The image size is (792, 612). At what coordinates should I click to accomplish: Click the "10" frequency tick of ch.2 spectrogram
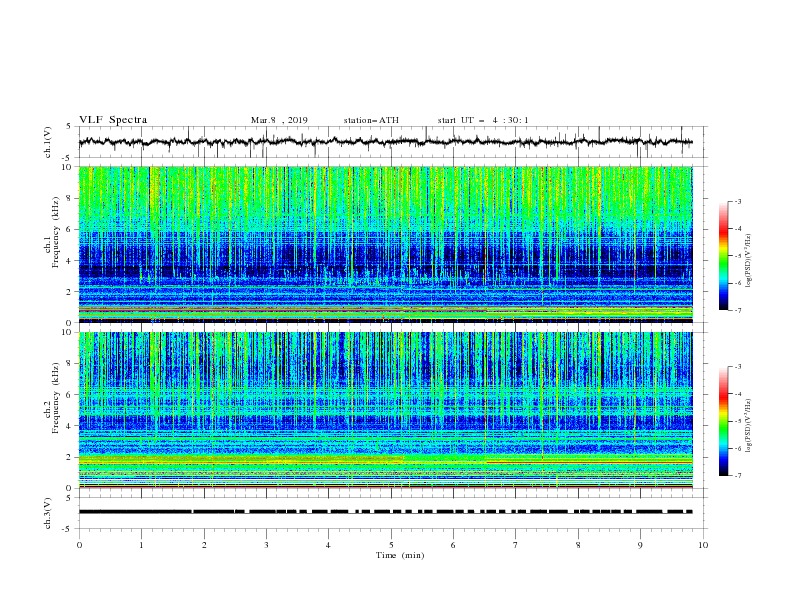[69, 332]
